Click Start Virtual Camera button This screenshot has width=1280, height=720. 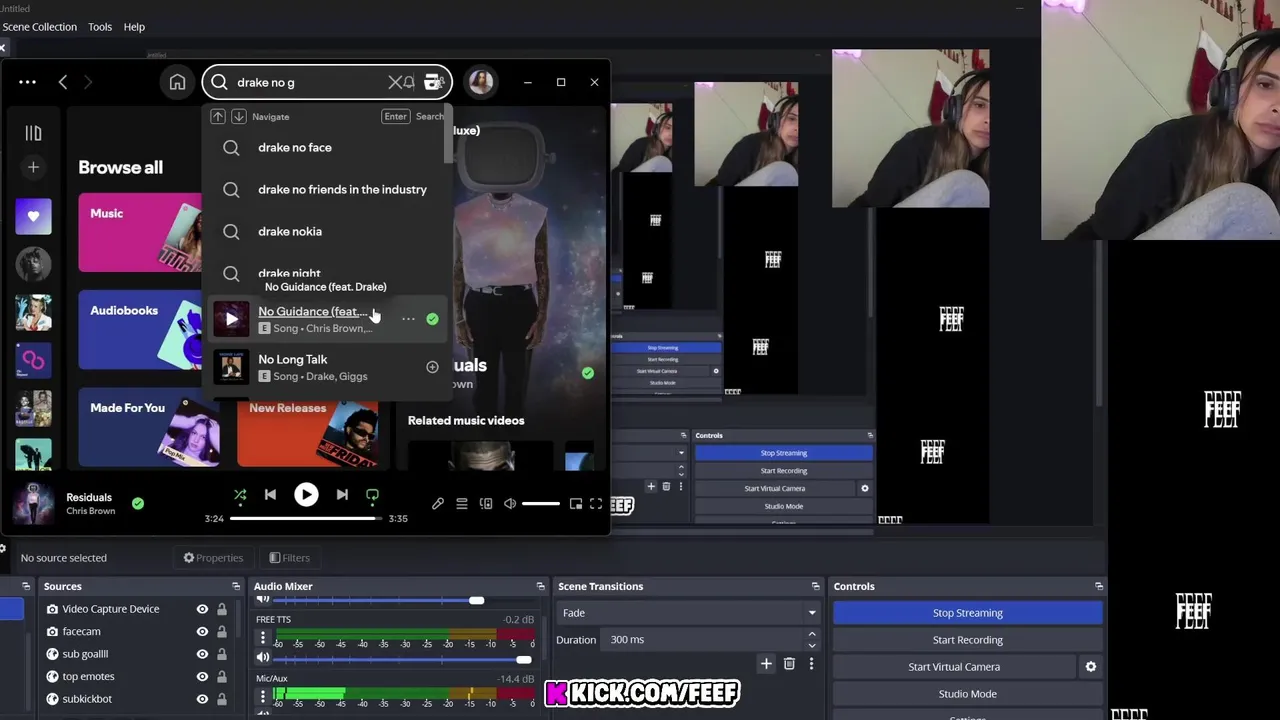[x=954, y=667]
